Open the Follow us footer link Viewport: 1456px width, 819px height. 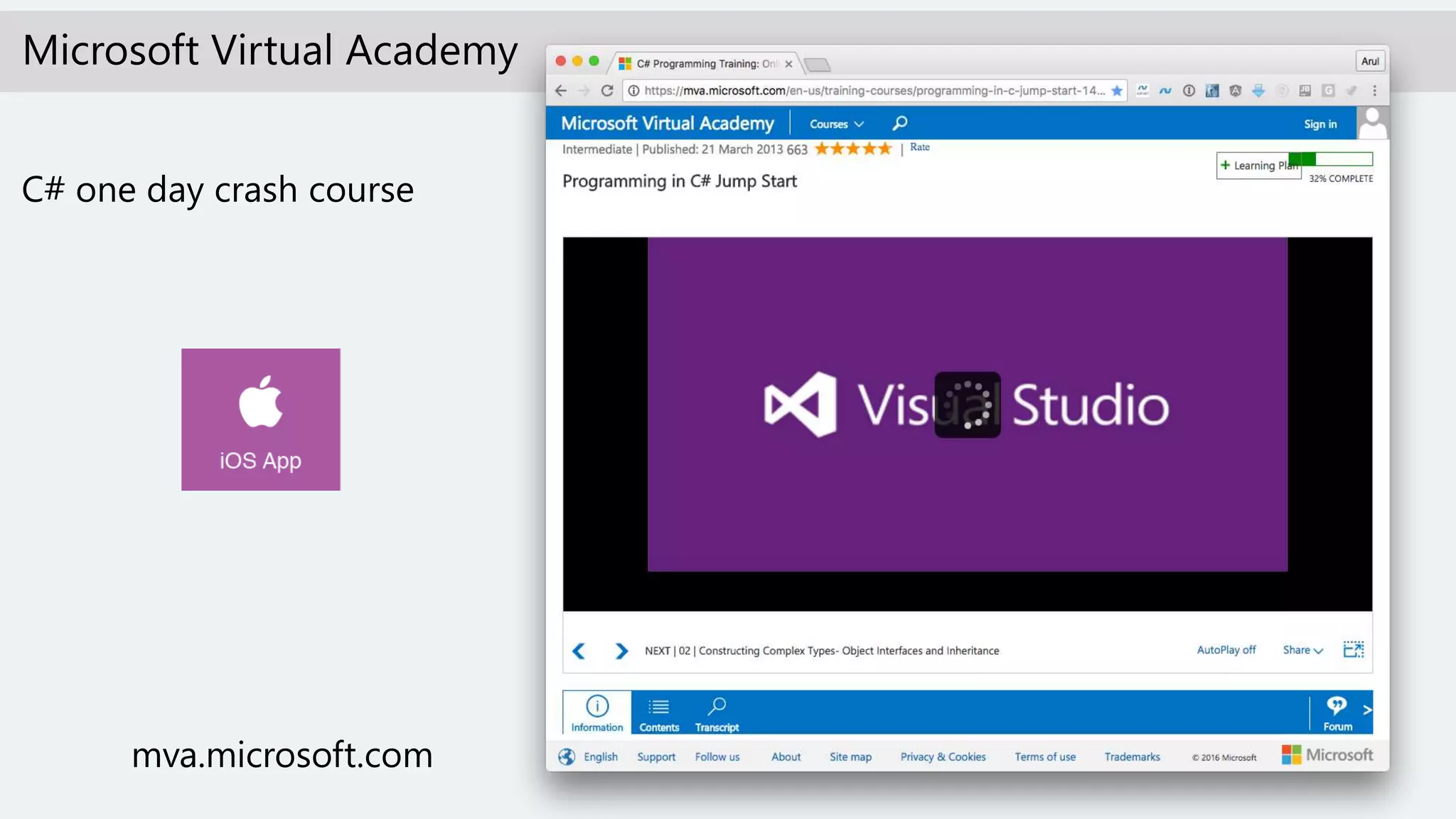pyautogui.click(x=717, y=757)
